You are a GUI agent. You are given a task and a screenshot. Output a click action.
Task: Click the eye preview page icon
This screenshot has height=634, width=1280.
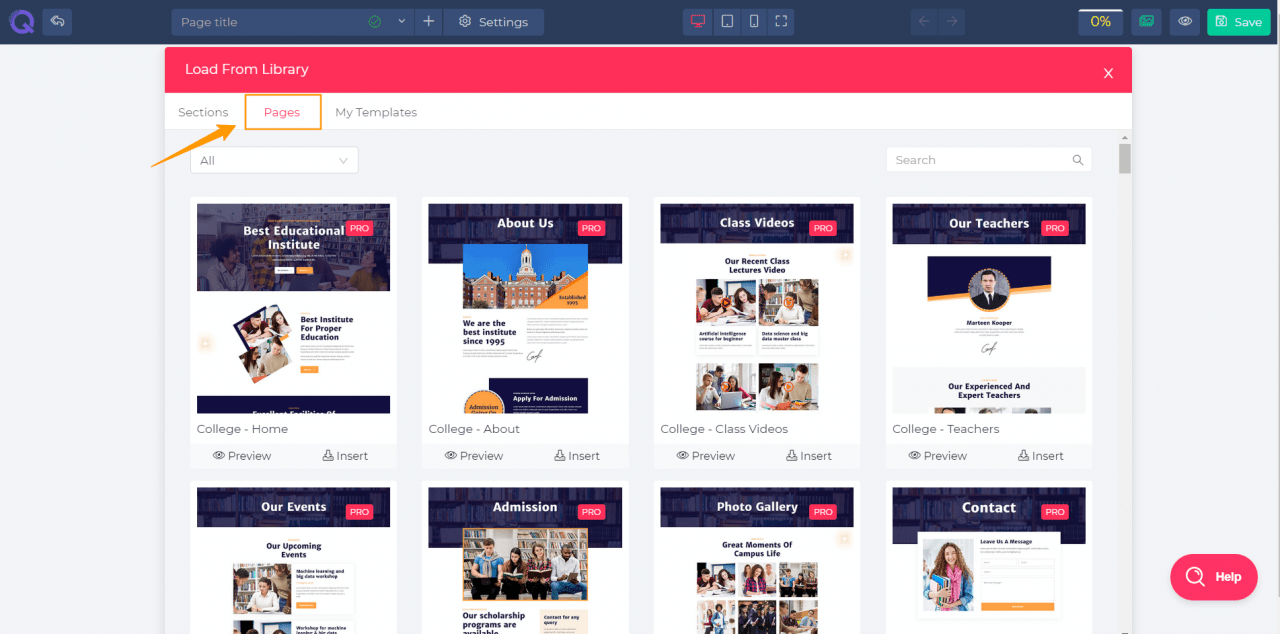pyautogui.click(x=1185, y=22)
